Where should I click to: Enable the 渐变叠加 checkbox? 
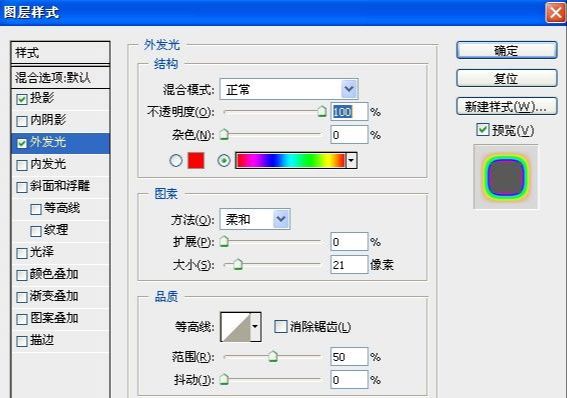click(22, 297)
